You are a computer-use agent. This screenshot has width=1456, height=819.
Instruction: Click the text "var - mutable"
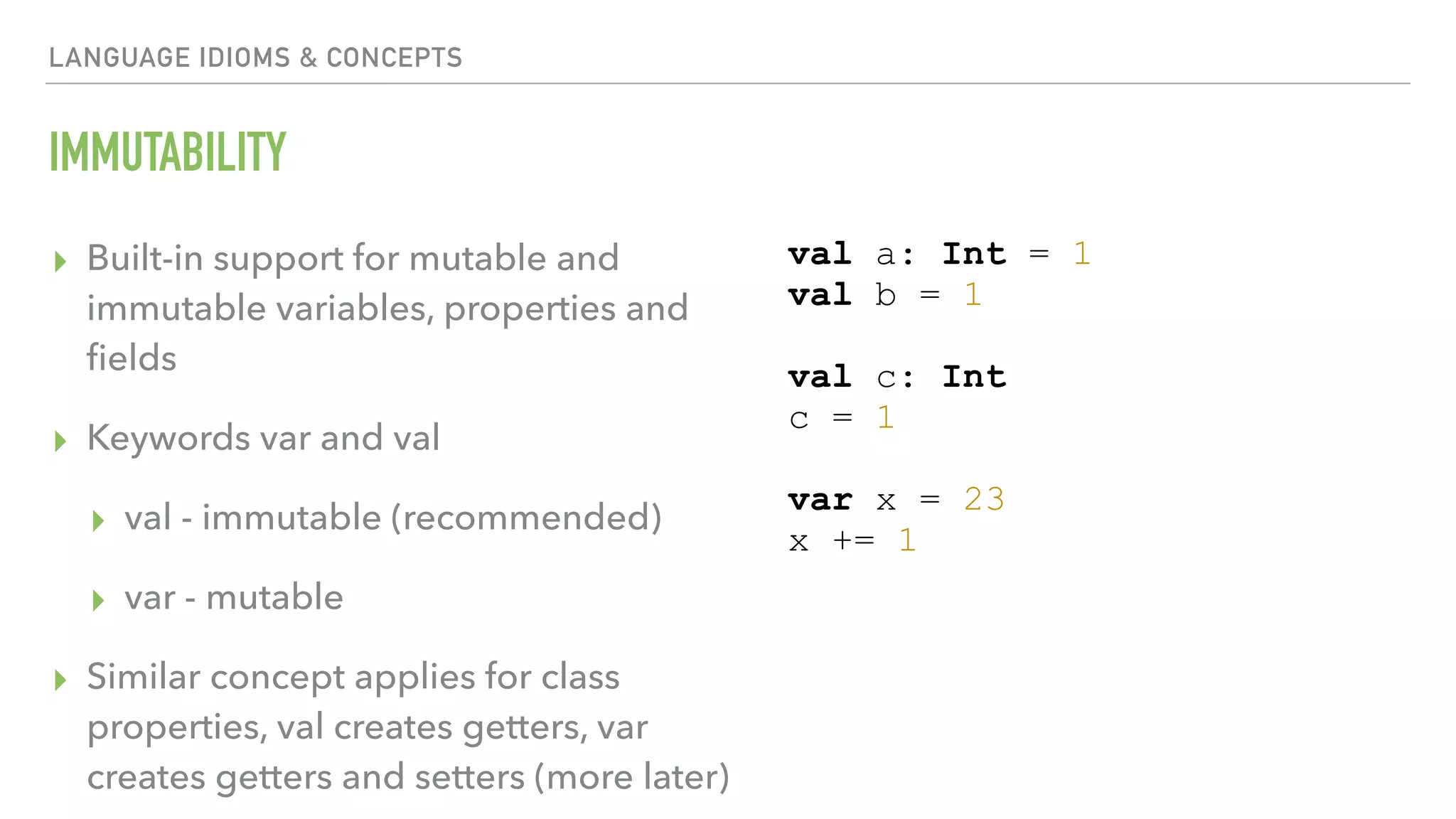click(234, 597)
